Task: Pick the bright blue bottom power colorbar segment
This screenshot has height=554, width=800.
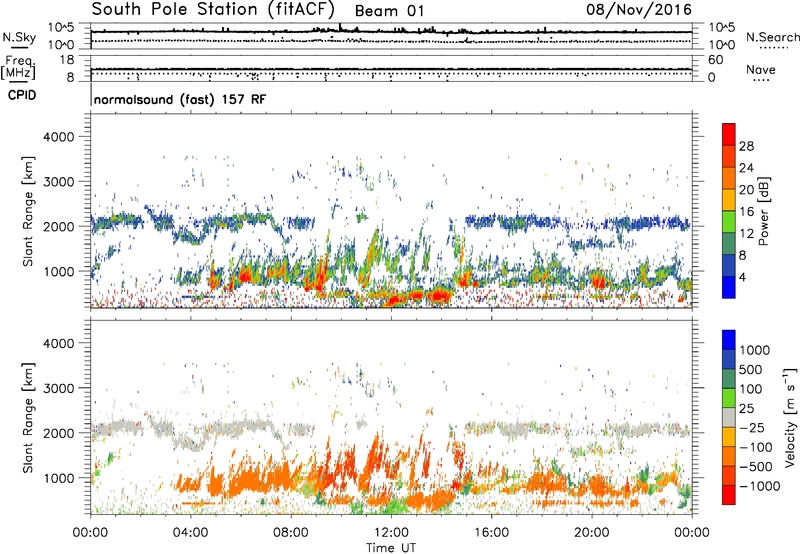Action: [729, 287]
